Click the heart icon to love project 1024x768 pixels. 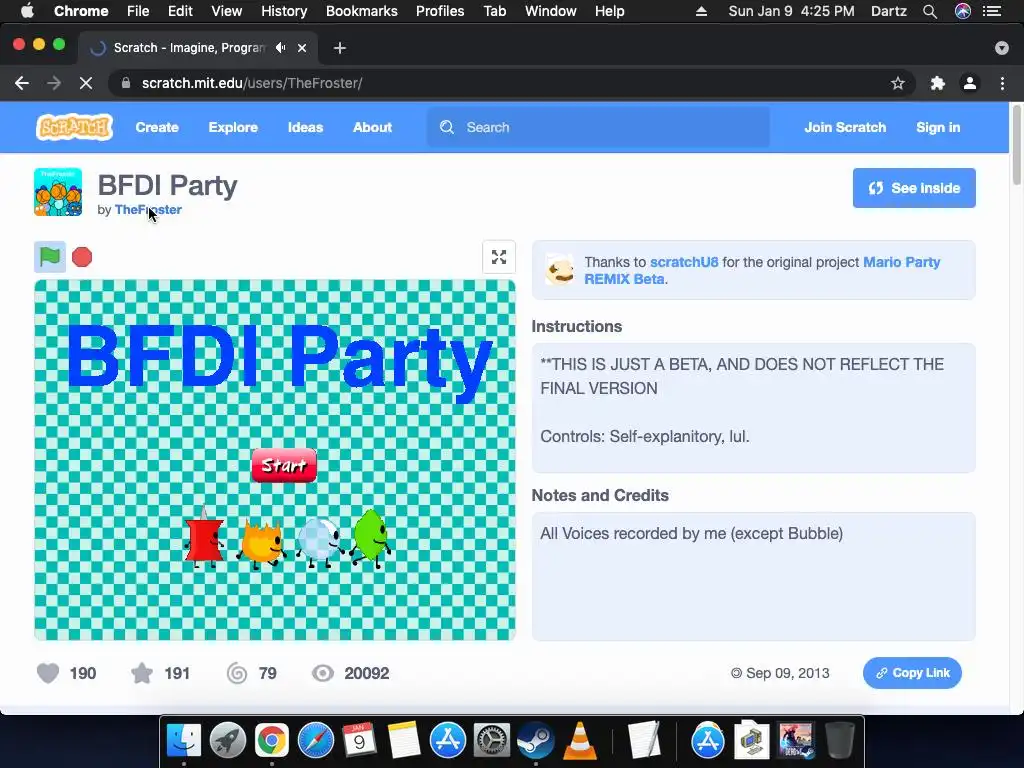click(48, 673)
